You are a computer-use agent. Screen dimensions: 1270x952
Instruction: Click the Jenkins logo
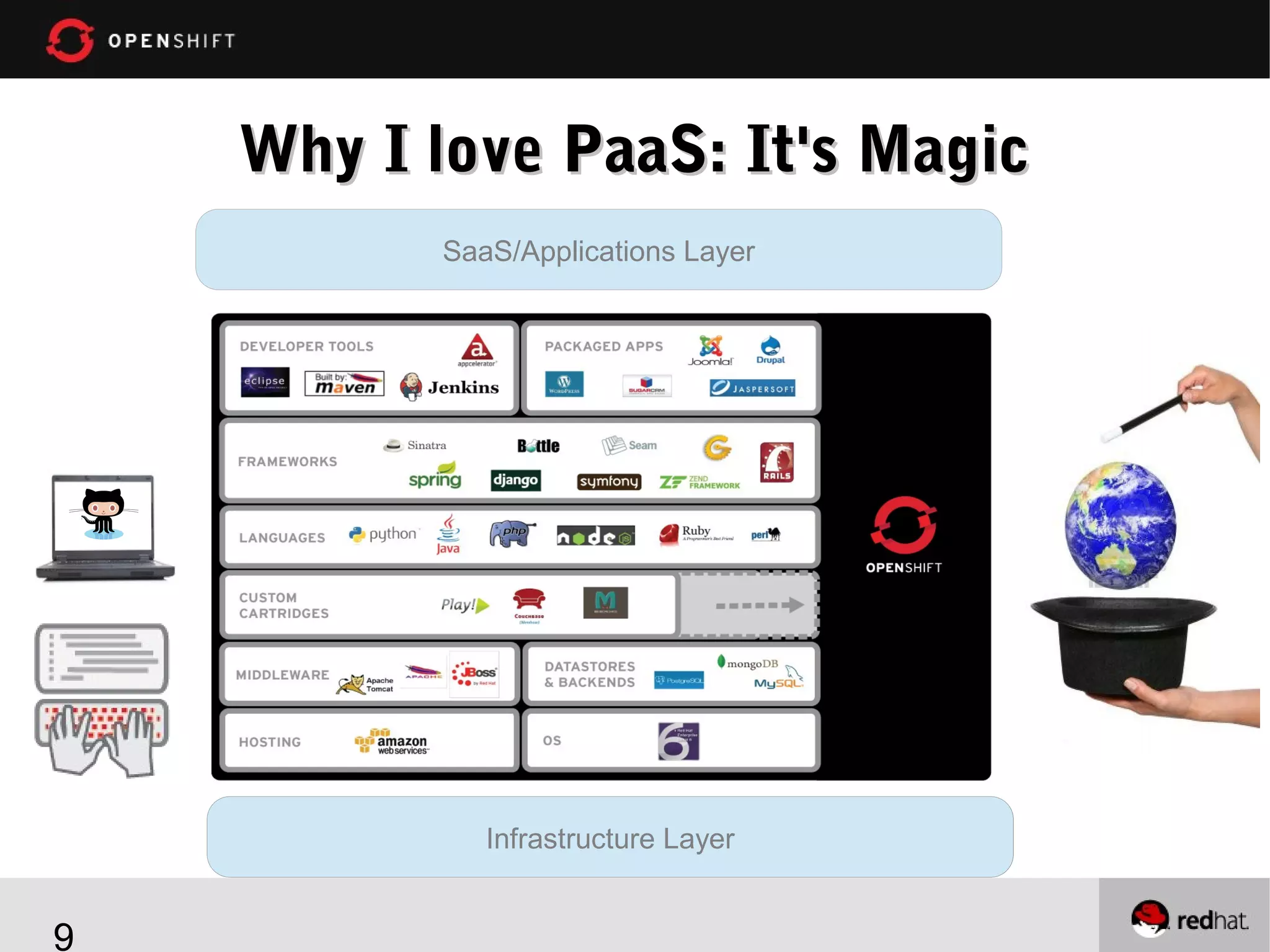coord(450,387)
